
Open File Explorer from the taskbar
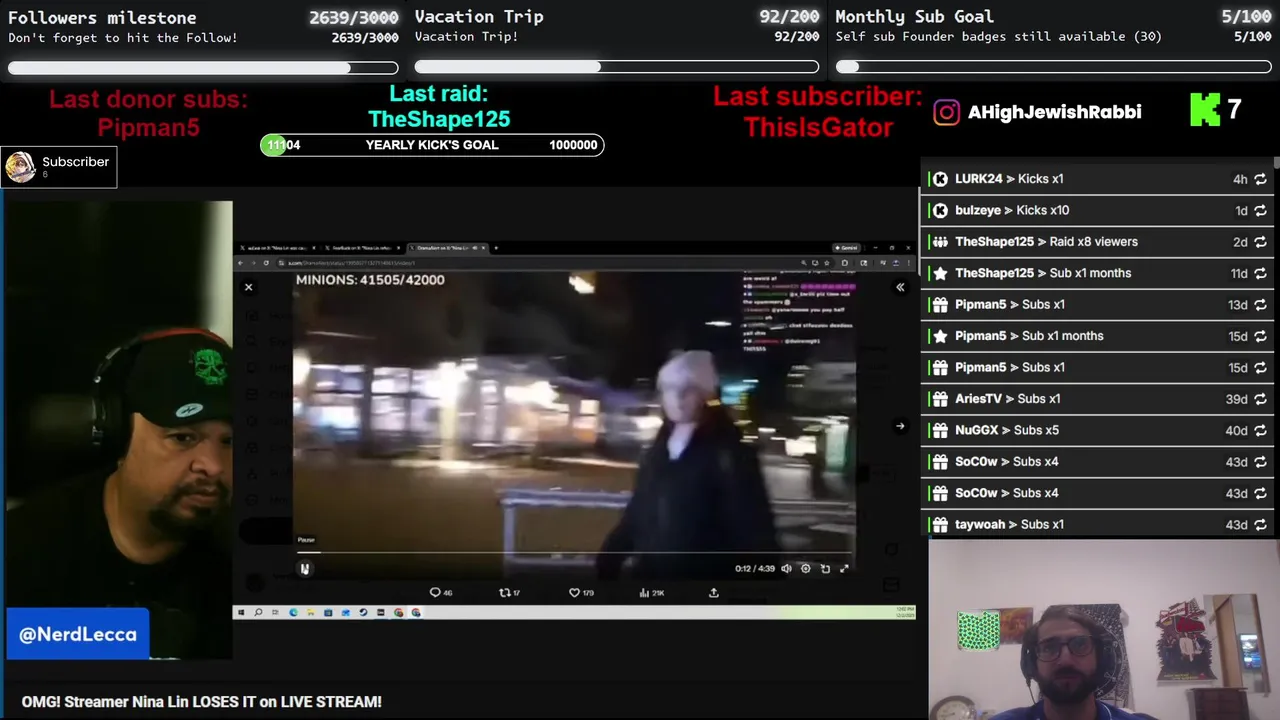point(311,612)
